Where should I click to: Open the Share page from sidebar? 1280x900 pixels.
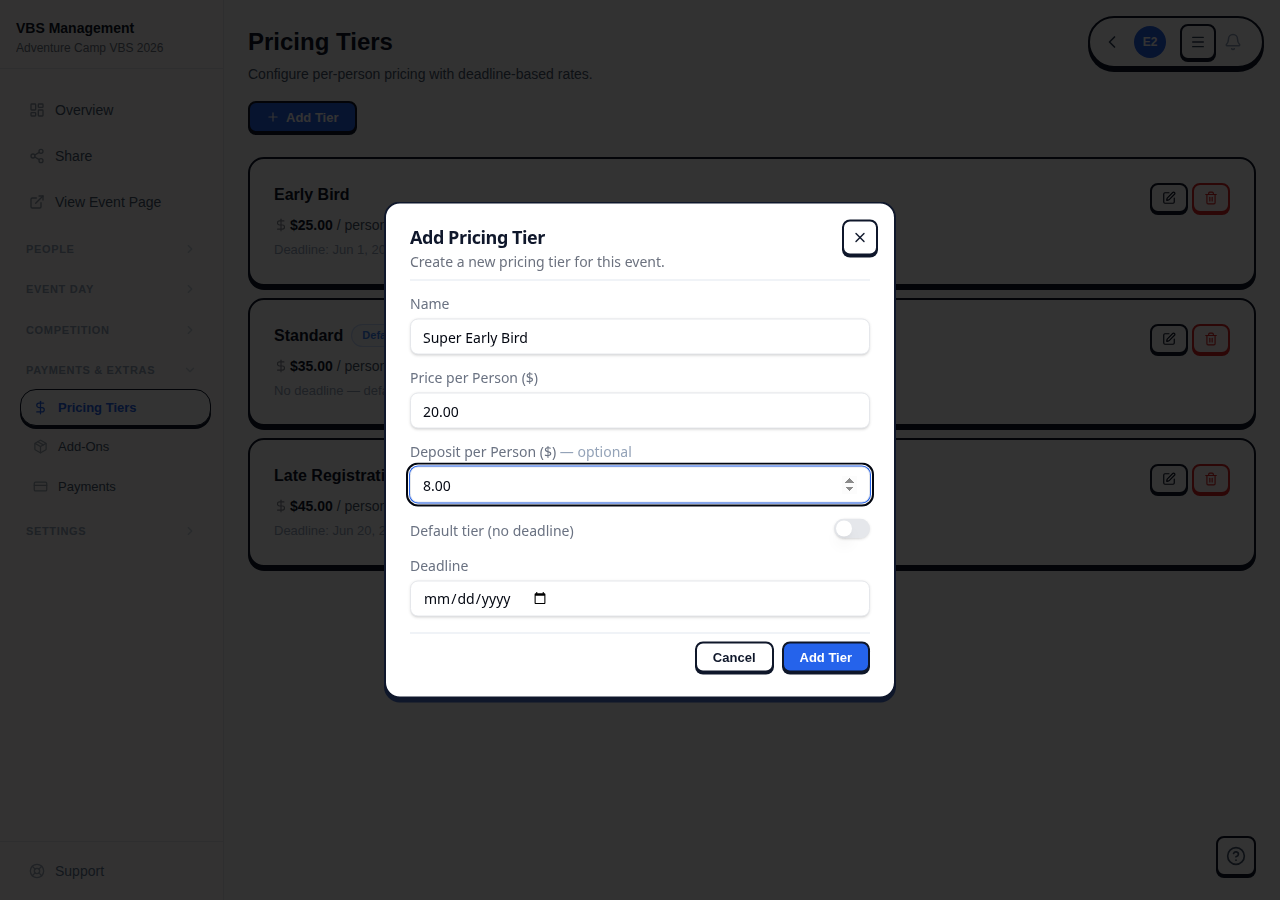73,156
